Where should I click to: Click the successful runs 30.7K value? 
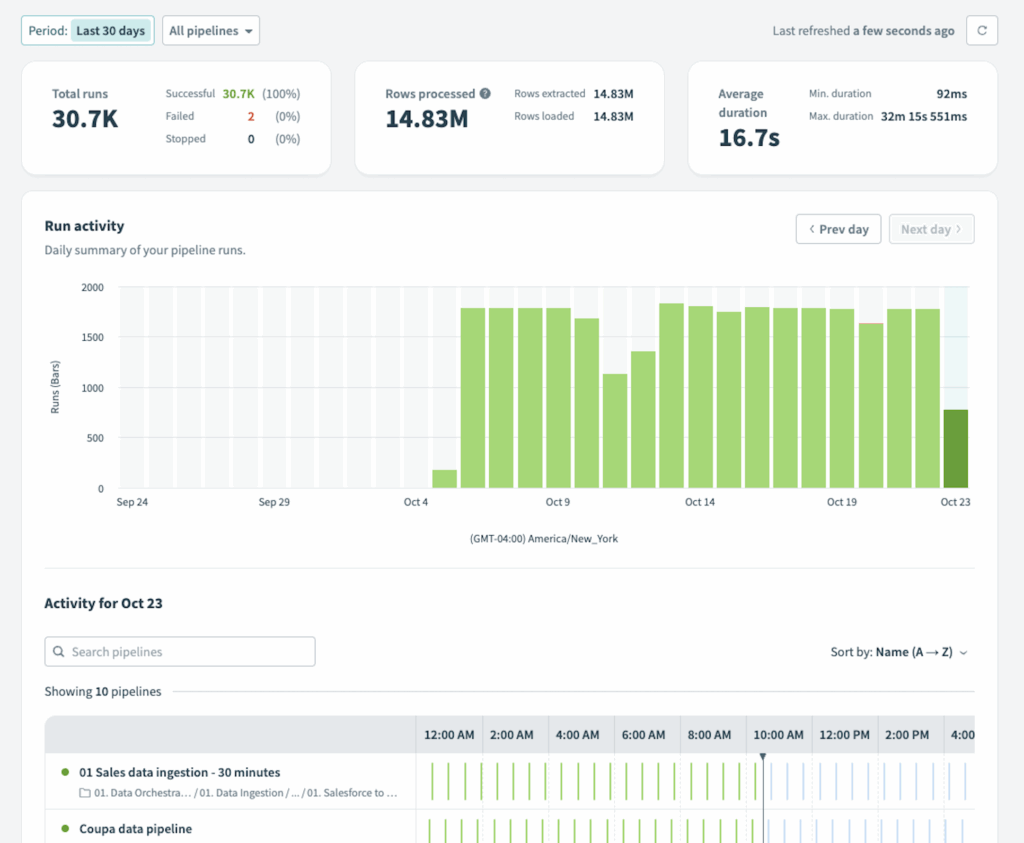238,94
